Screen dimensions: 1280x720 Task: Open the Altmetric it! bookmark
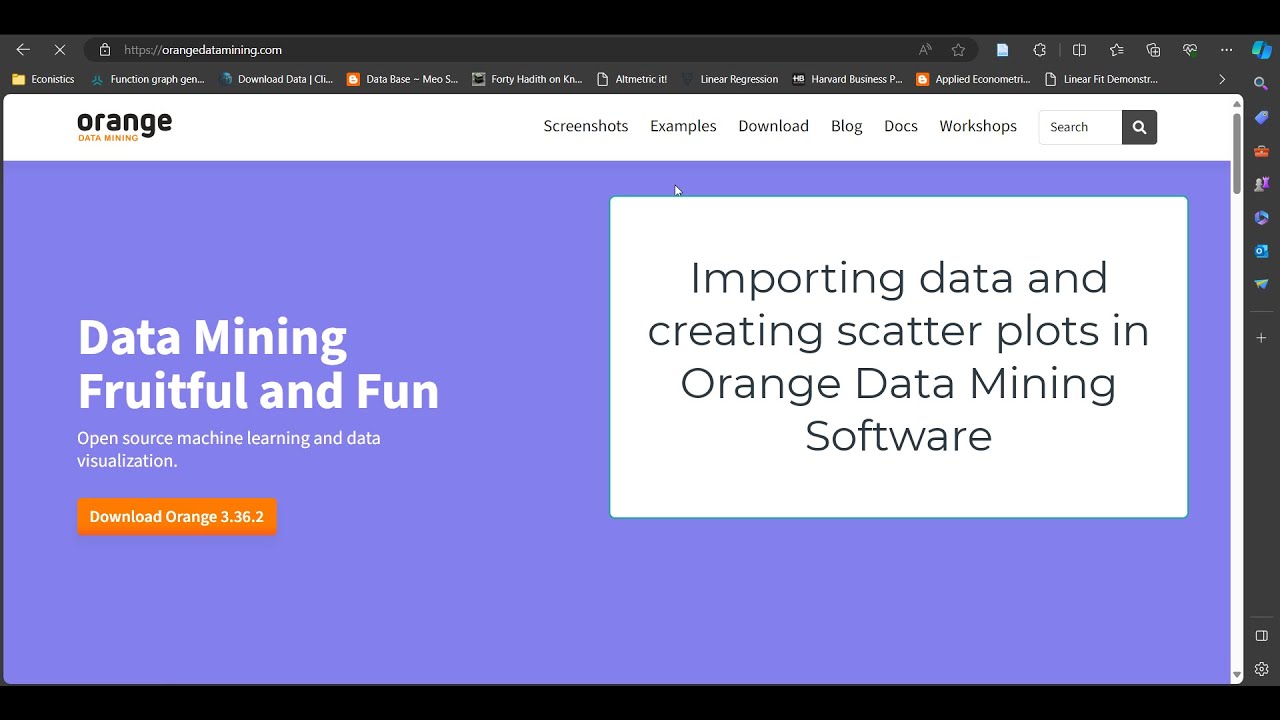(x=631, y=79)
